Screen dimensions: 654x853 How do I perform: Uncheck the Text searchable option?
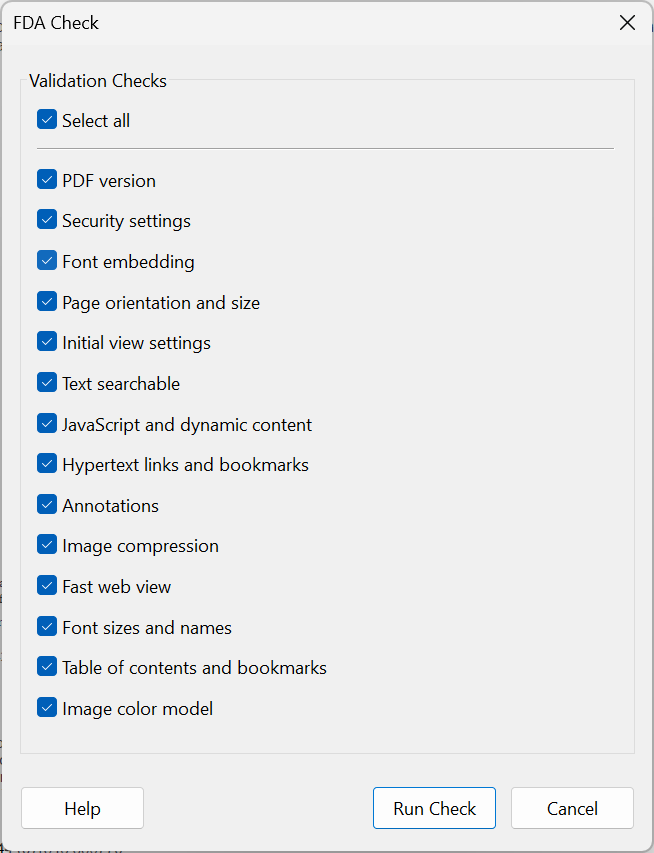46,382
